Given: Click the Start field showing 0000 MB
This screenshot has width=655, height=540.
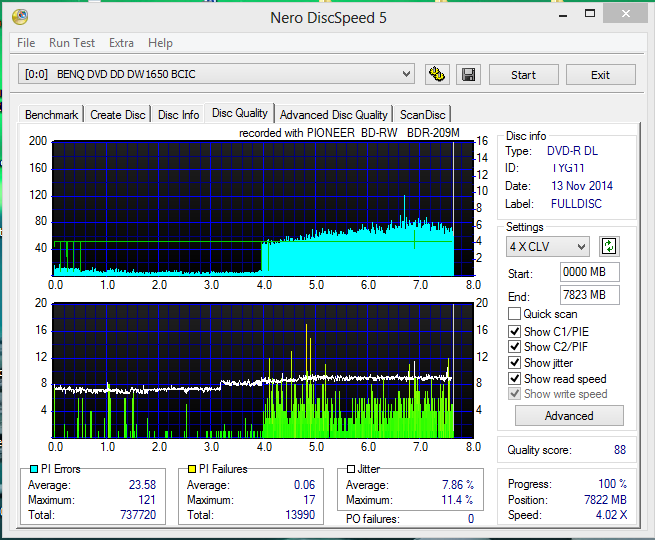Looking at the screenshot, I should 589,272.
